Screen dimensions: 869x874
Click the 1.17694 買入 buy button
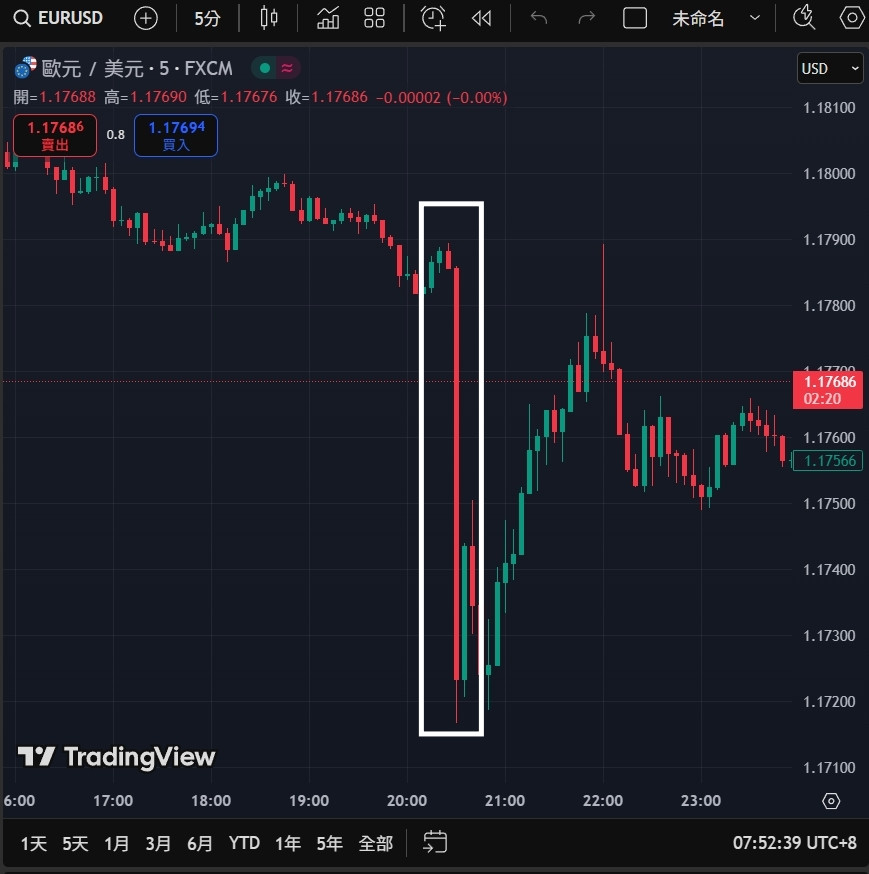click(x=176, y=135)
